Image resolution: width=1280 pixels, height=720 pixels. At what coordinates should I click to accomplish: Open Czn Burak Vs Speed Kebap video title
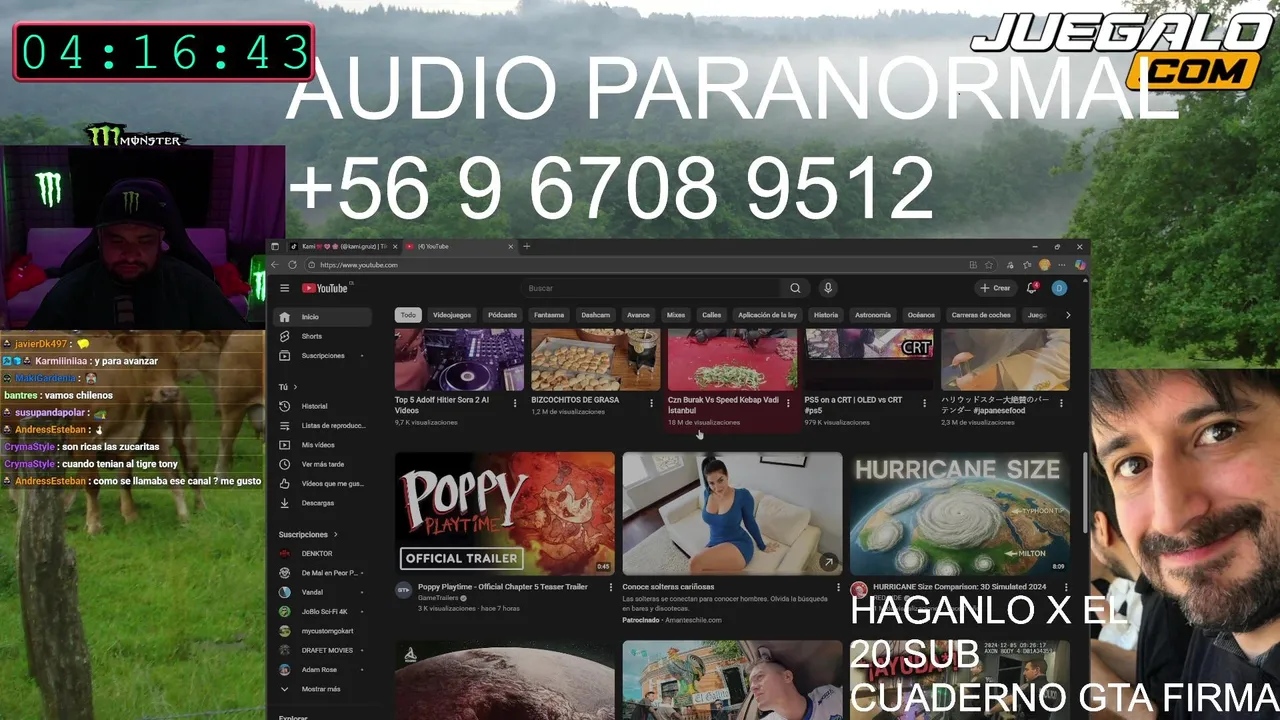pyautogui.click(x=723, y=405)
